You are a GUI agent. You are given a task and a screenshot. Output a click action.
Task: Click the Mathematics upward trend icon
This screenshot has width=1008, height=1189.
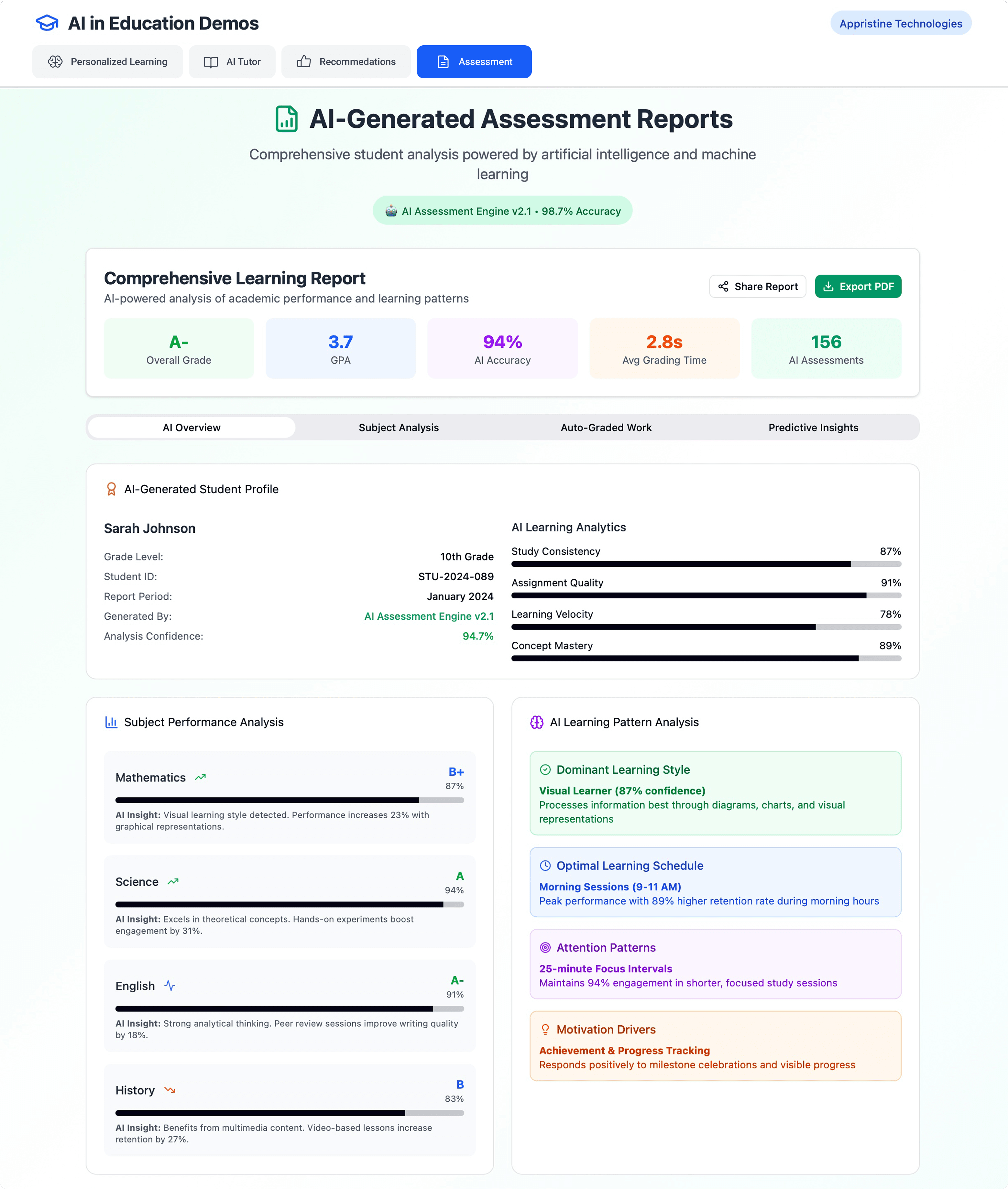tap(200, 777)
